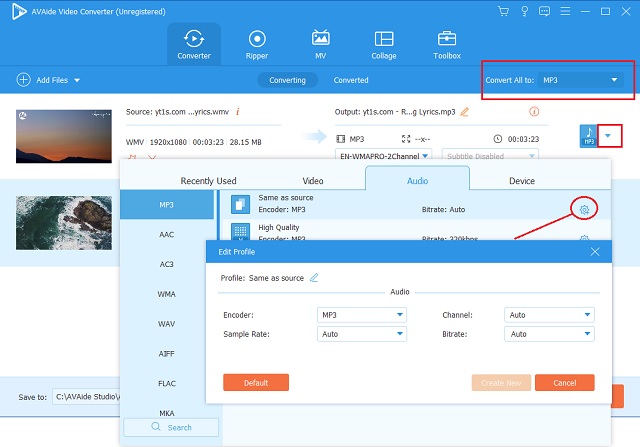The width and height of the screenshot is (640, 447).
Task: Click the output duration clock icon
Action: [498, 139]
